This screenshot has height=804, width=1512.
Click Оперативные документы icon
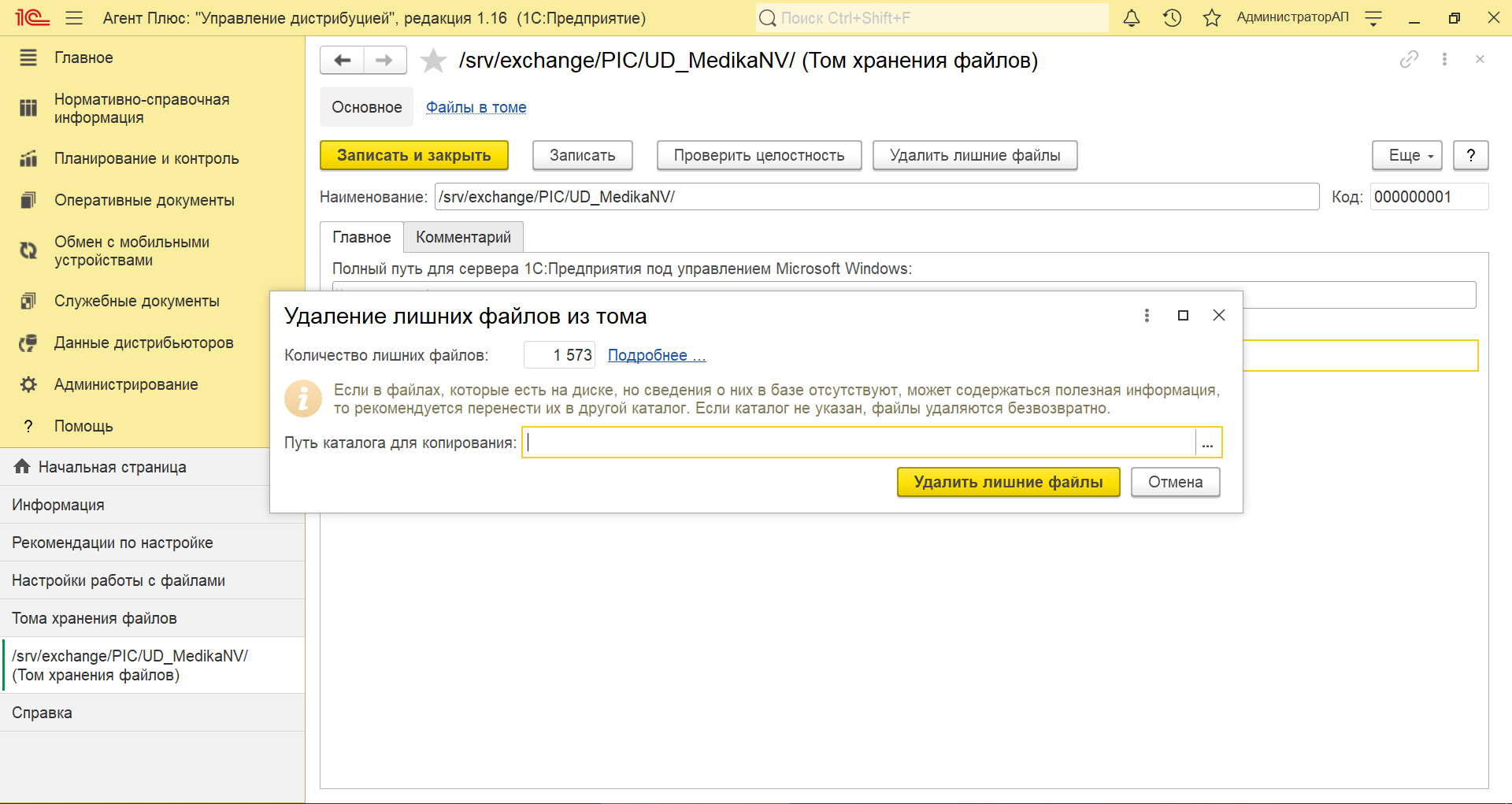point(28,200)
